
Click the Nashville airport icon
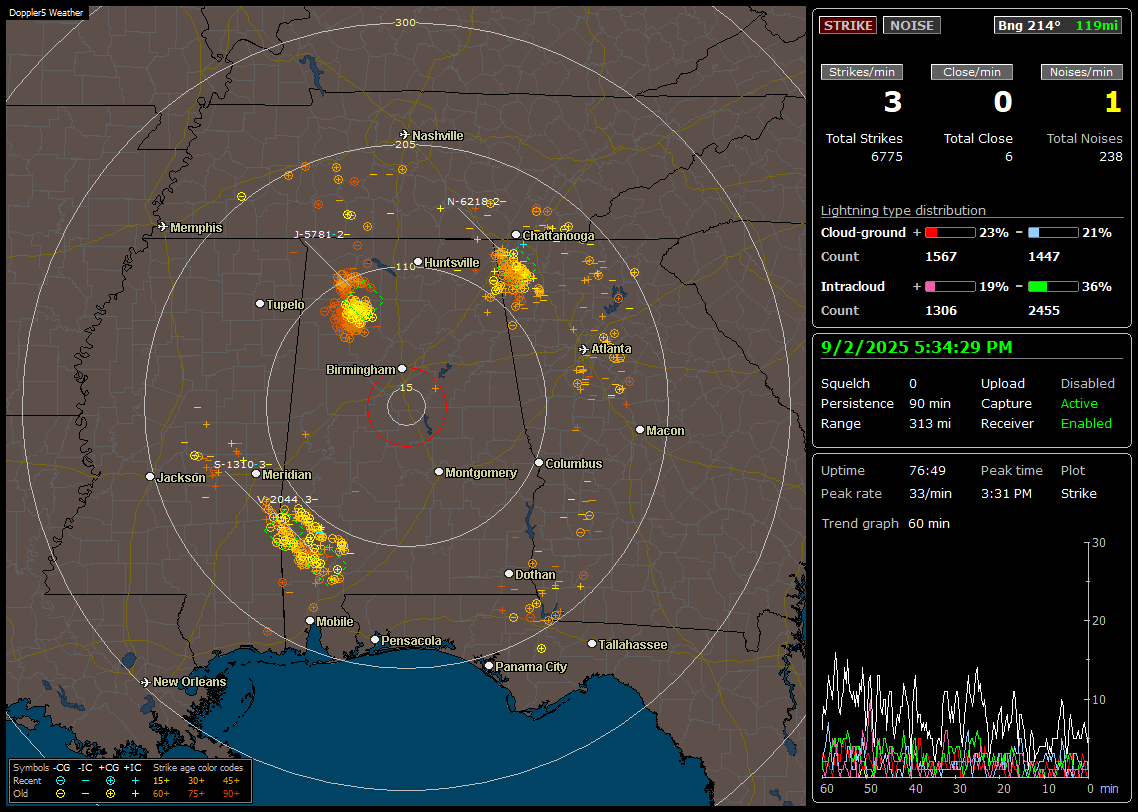pos(404,135)
